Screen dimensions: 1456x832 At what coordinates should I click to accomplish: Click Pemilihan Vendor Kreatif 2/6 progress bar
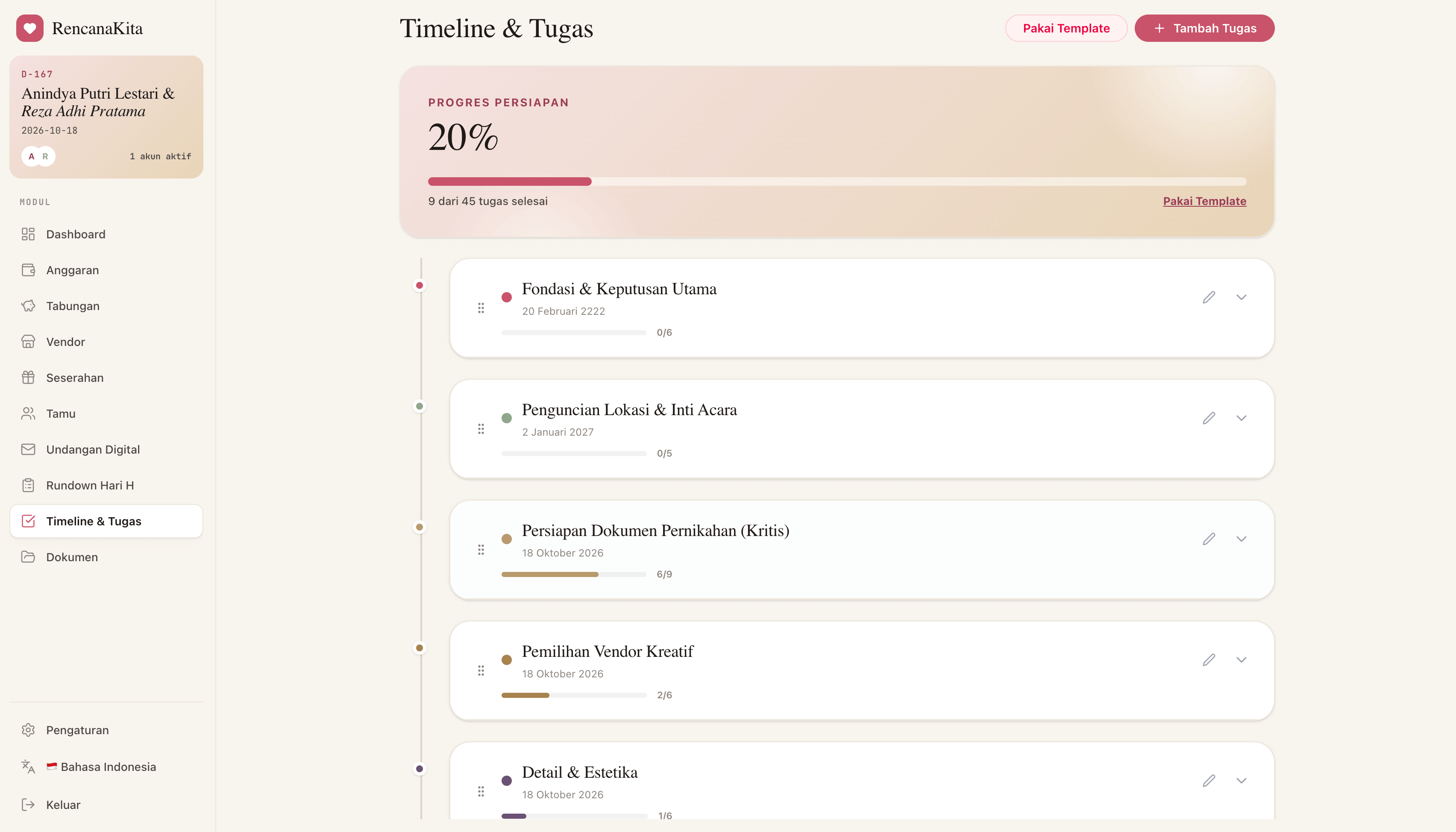click(x=574, y=695)
